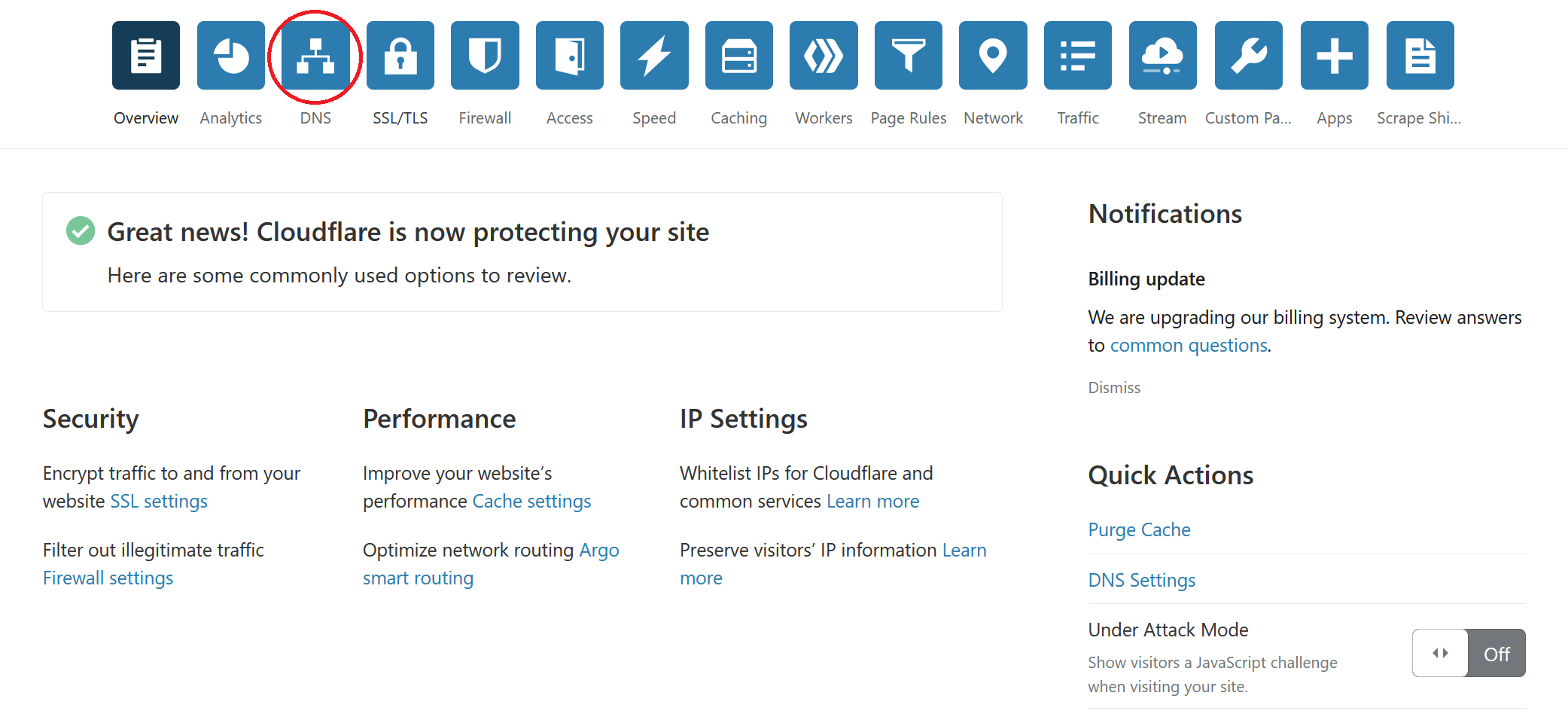Open the Workers icon
The height and width of the screenshot is (723, 1568).
[824, 56]
